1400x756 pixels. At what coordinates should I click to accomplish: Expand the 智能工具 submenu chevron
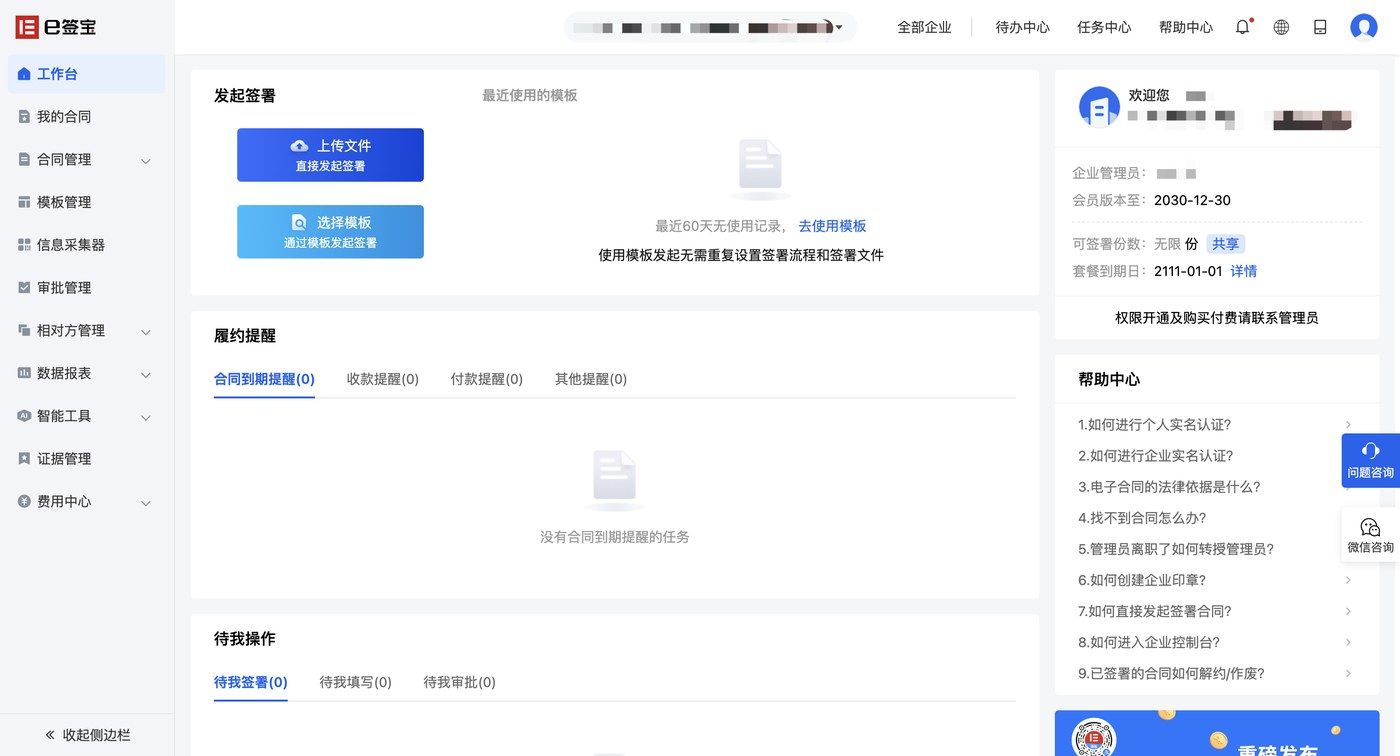point(146,418)
